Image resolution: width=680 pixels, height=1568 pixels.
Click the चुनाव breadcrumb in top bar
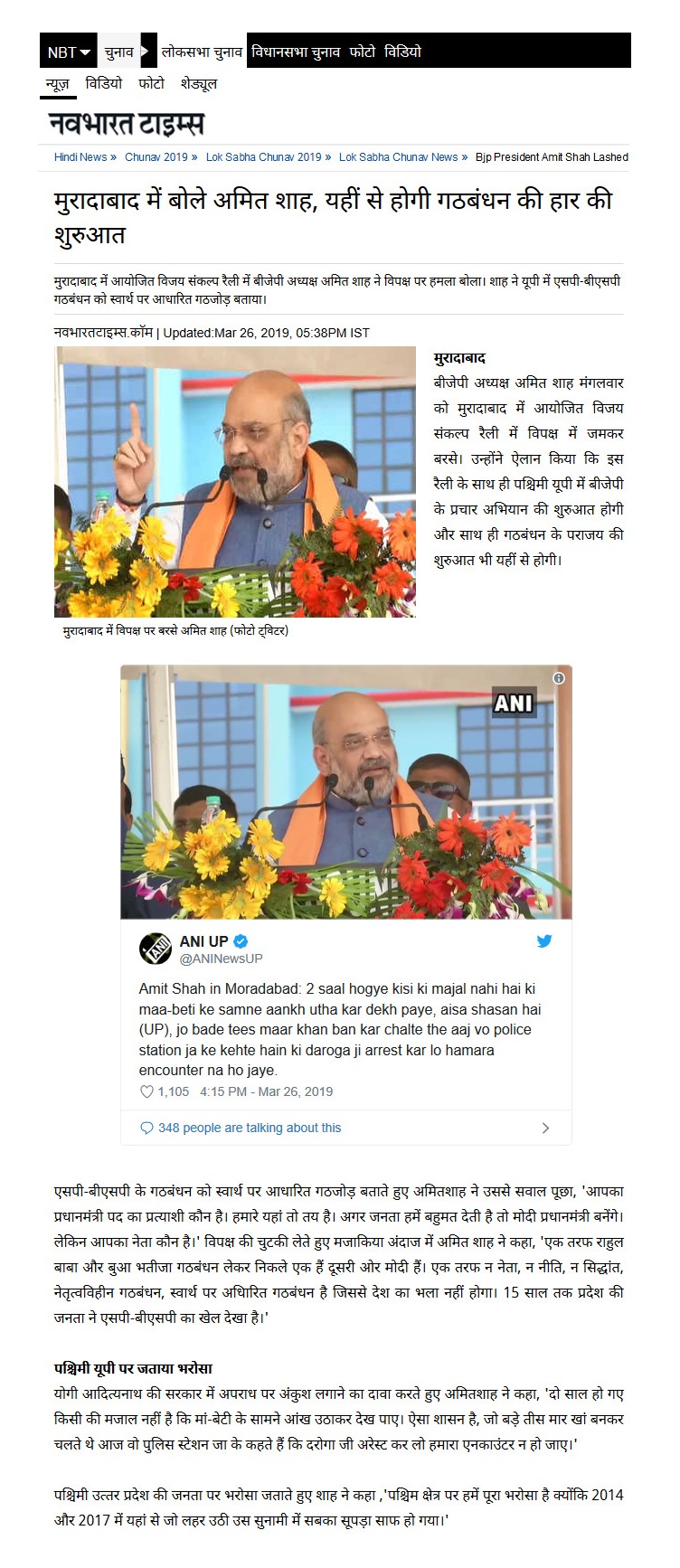[118, 52]
